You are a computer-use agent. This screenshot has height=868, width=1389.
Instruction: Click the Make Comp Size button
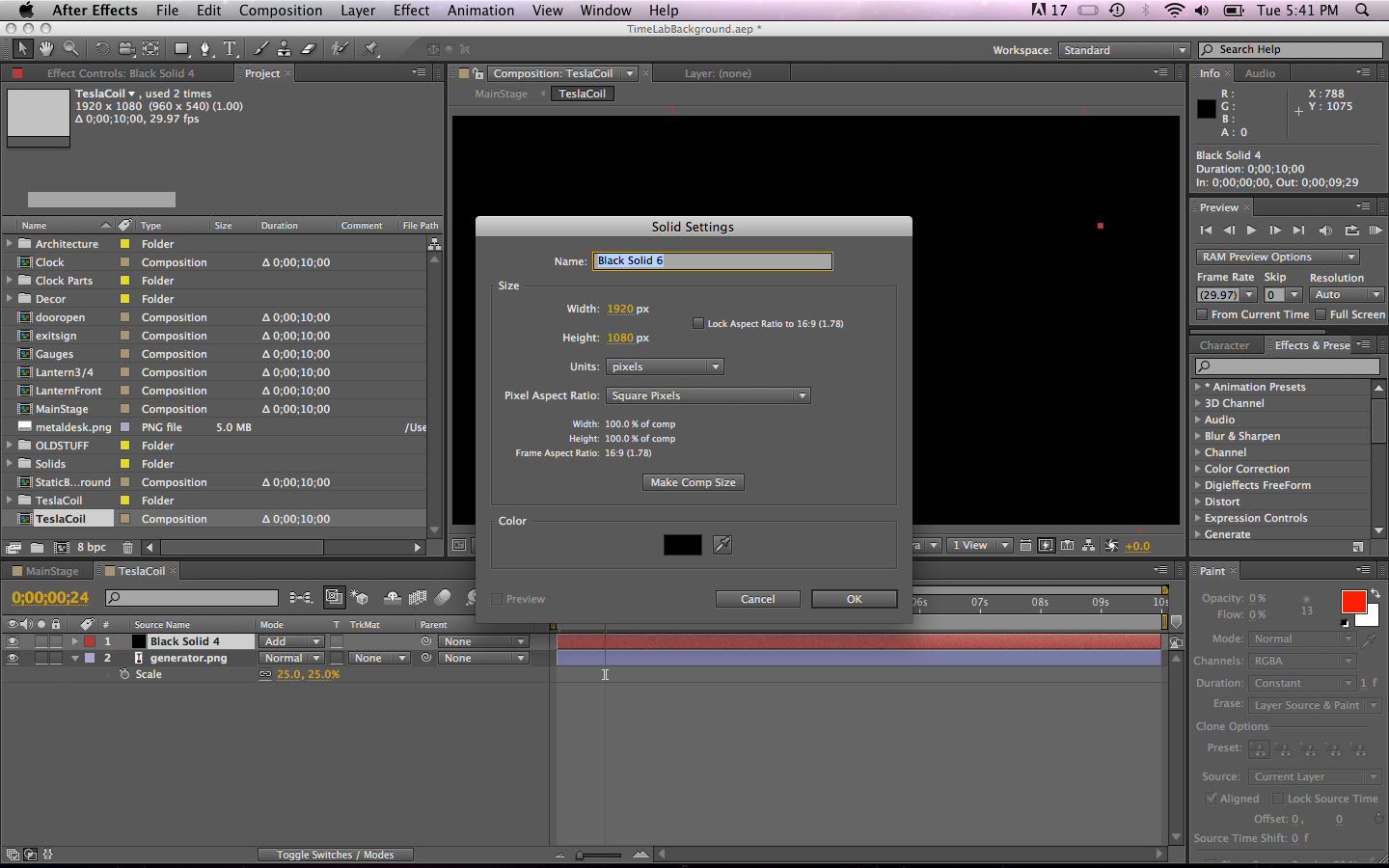[x=694, y=482]
